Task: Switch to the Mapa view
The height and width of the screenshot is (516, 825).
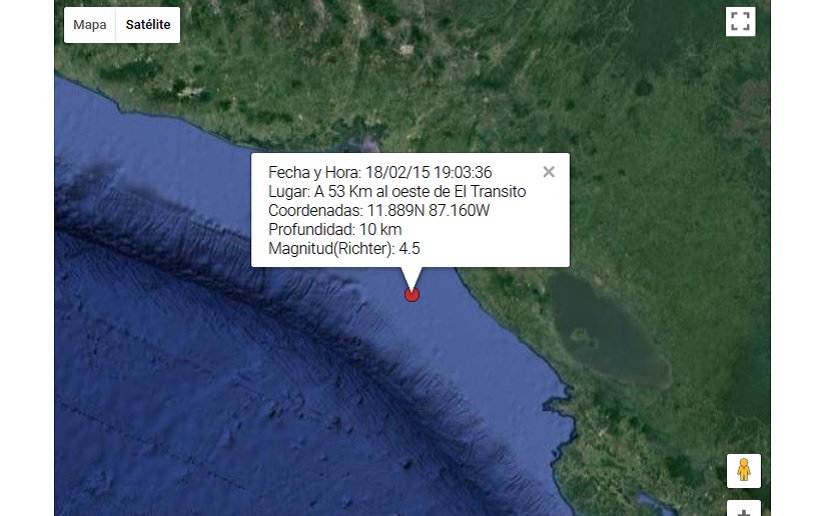Action: pos(90,25)
